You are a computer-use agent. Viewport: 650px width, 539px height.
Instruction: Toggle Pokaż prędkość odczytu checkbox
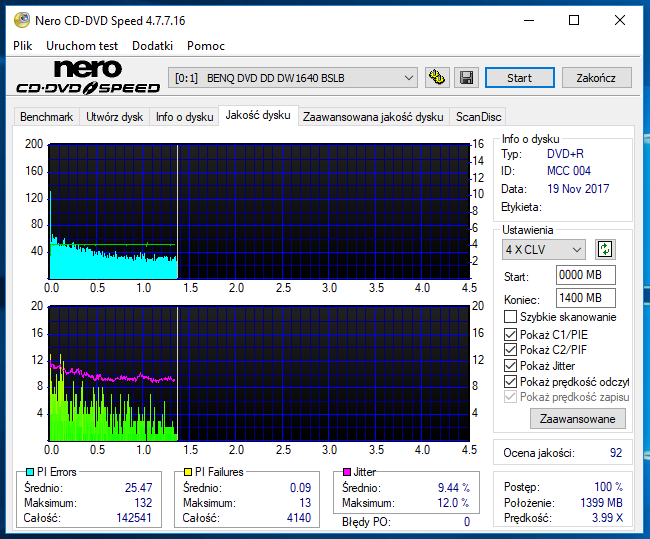pyautogui.click(x=510, y=381)
